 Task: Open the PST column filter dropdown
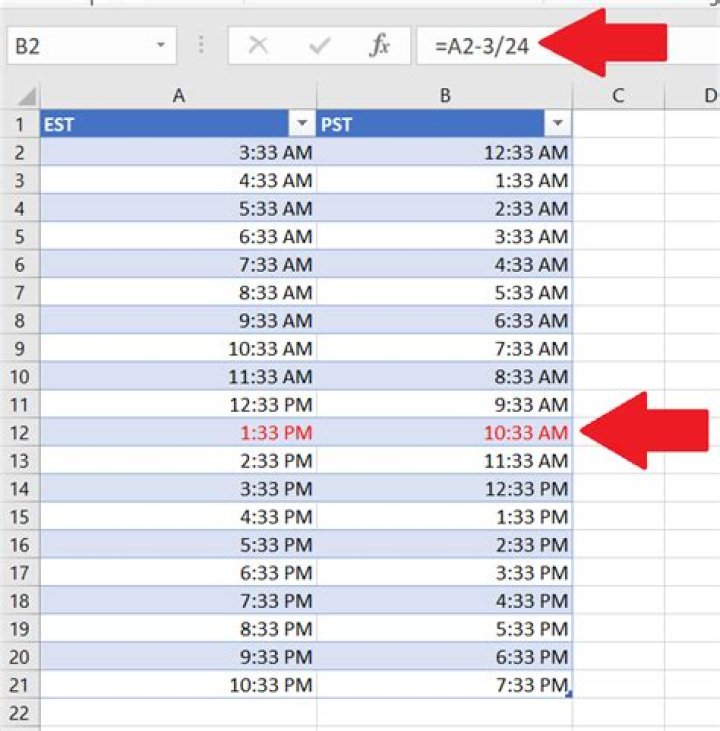point(558,124)
